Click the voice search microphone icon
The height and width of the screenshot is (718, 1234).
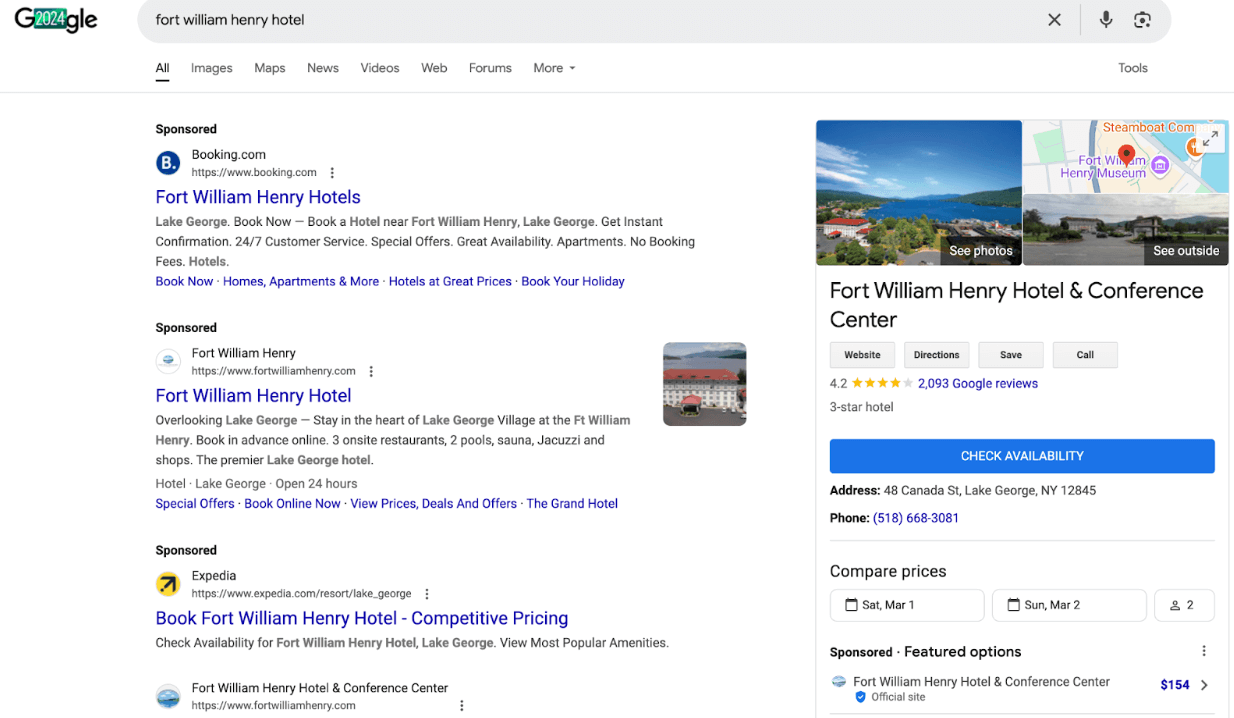pos(1105,20)
